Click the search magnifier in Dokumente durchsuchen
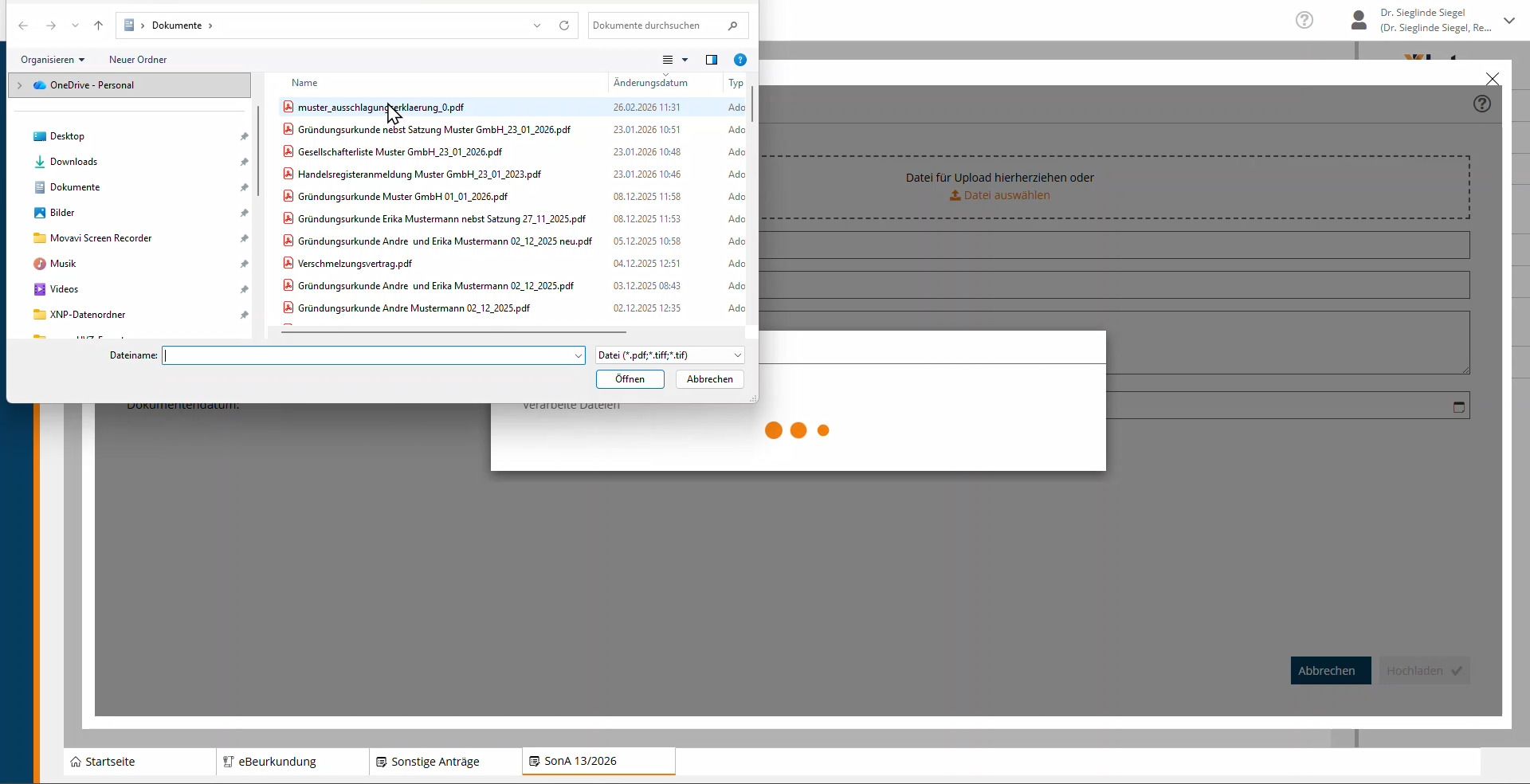Viewport: 1530px width, 784px height. click(732, 25)
